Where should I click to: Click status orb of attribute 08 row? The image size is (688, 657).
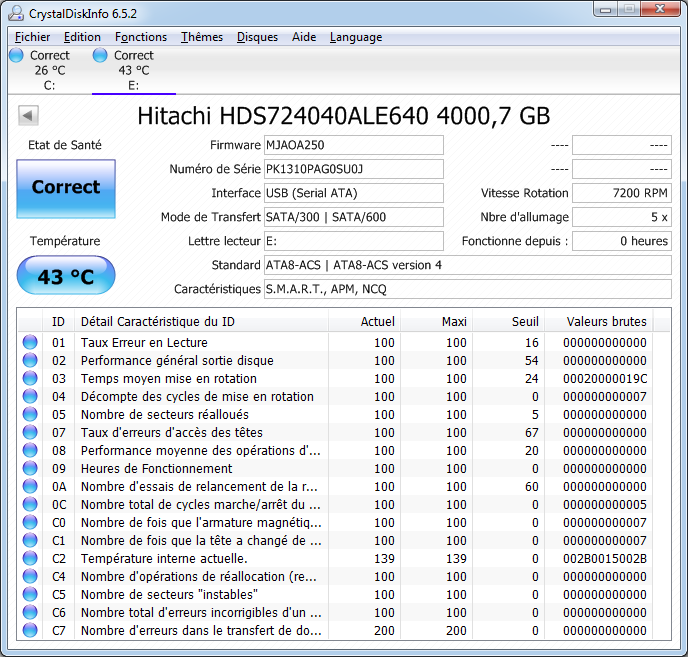pyautogui.click(x=30, y=450)
